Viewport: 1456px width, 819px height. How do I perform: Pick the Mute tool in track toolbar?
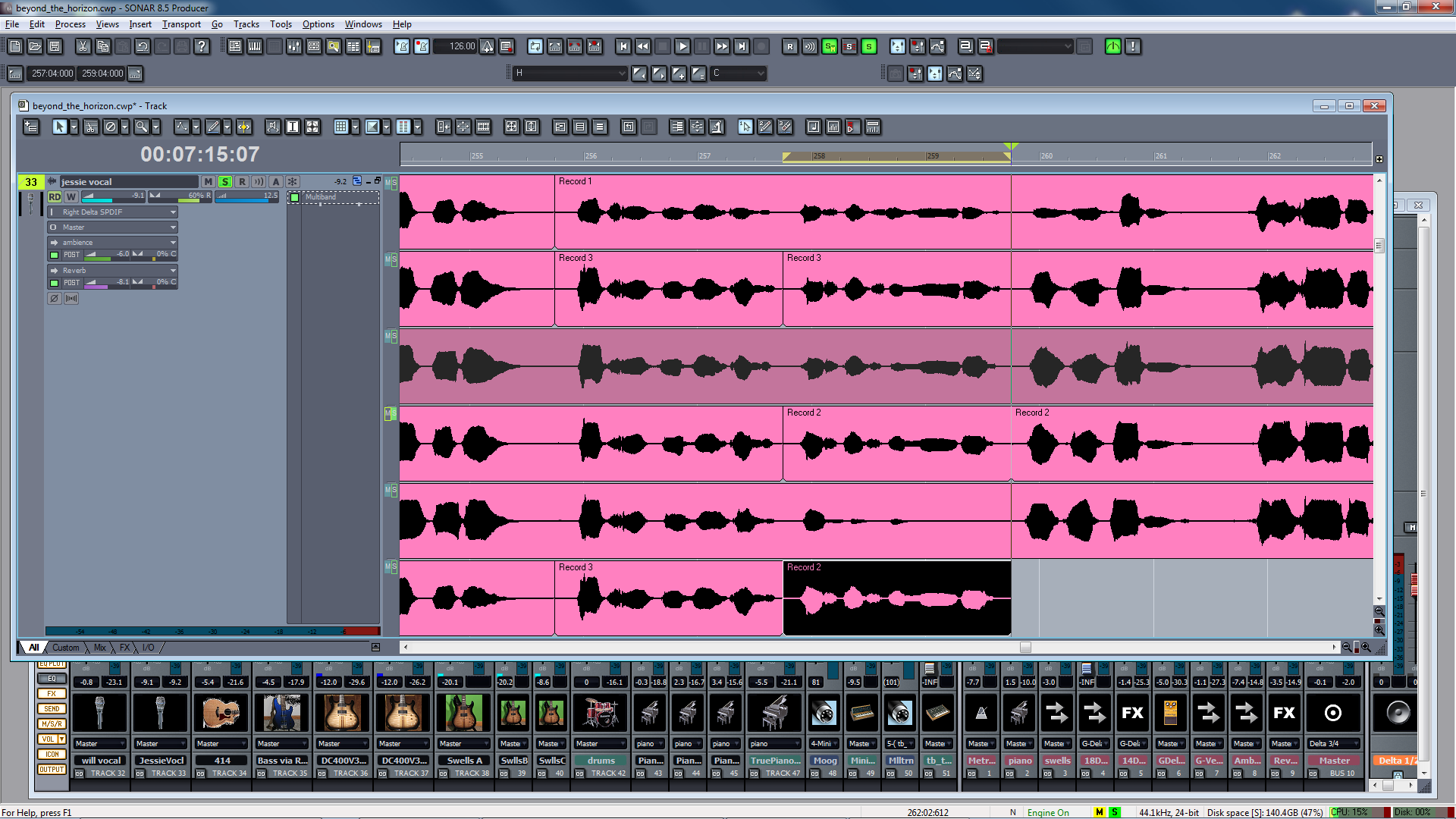111,127
